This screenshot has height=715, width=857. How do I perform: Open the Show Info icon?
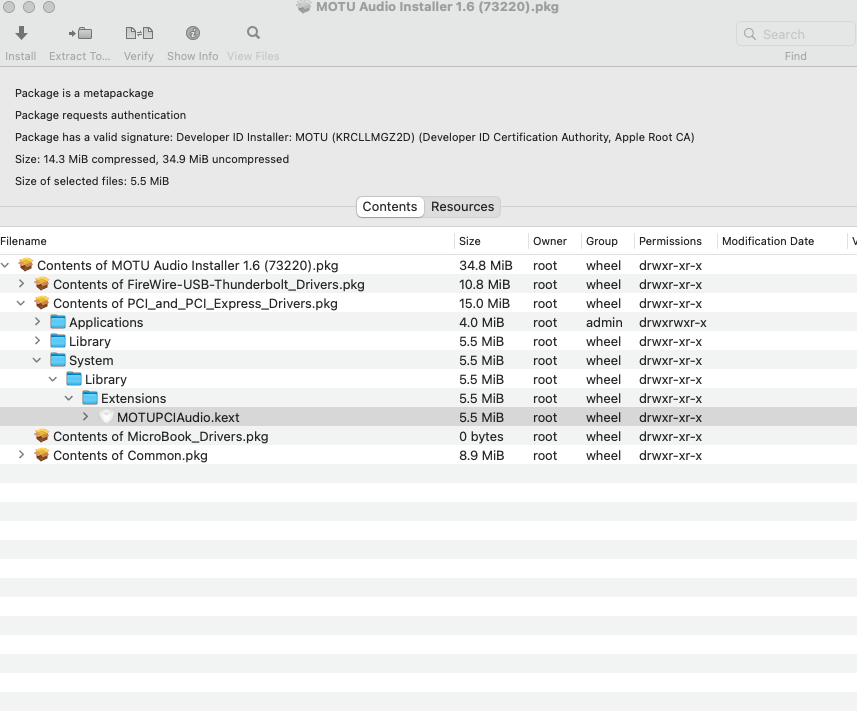[193, 34]
